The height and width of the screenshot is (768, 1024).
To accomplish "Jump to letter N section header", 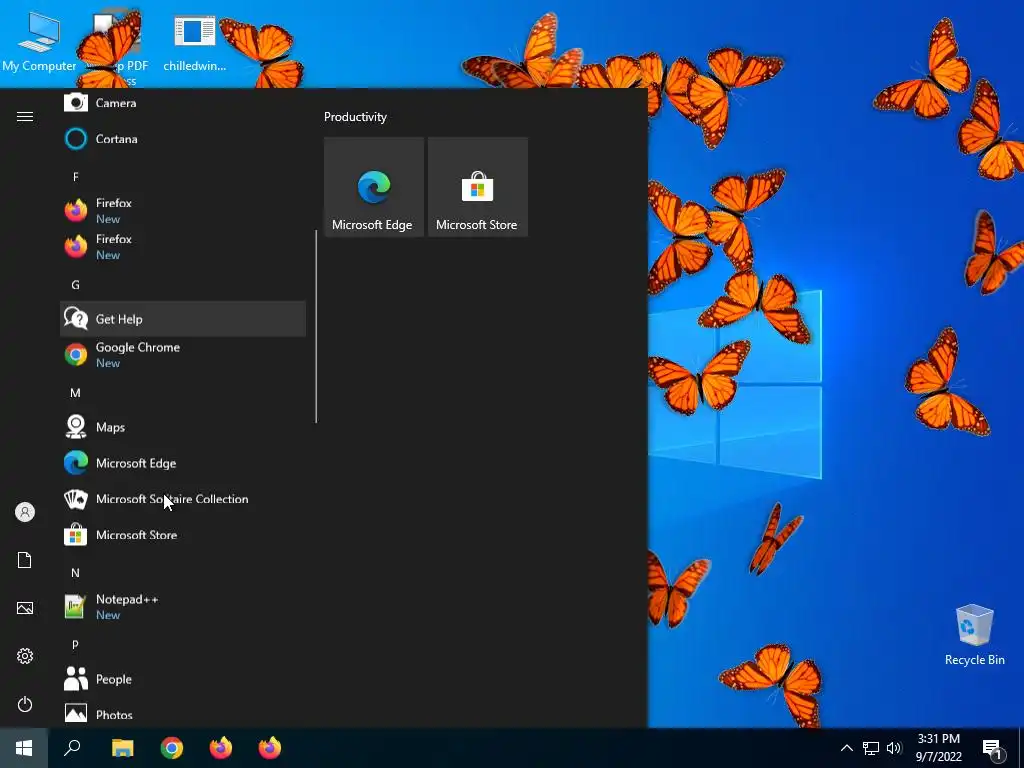I will [76, 573].
